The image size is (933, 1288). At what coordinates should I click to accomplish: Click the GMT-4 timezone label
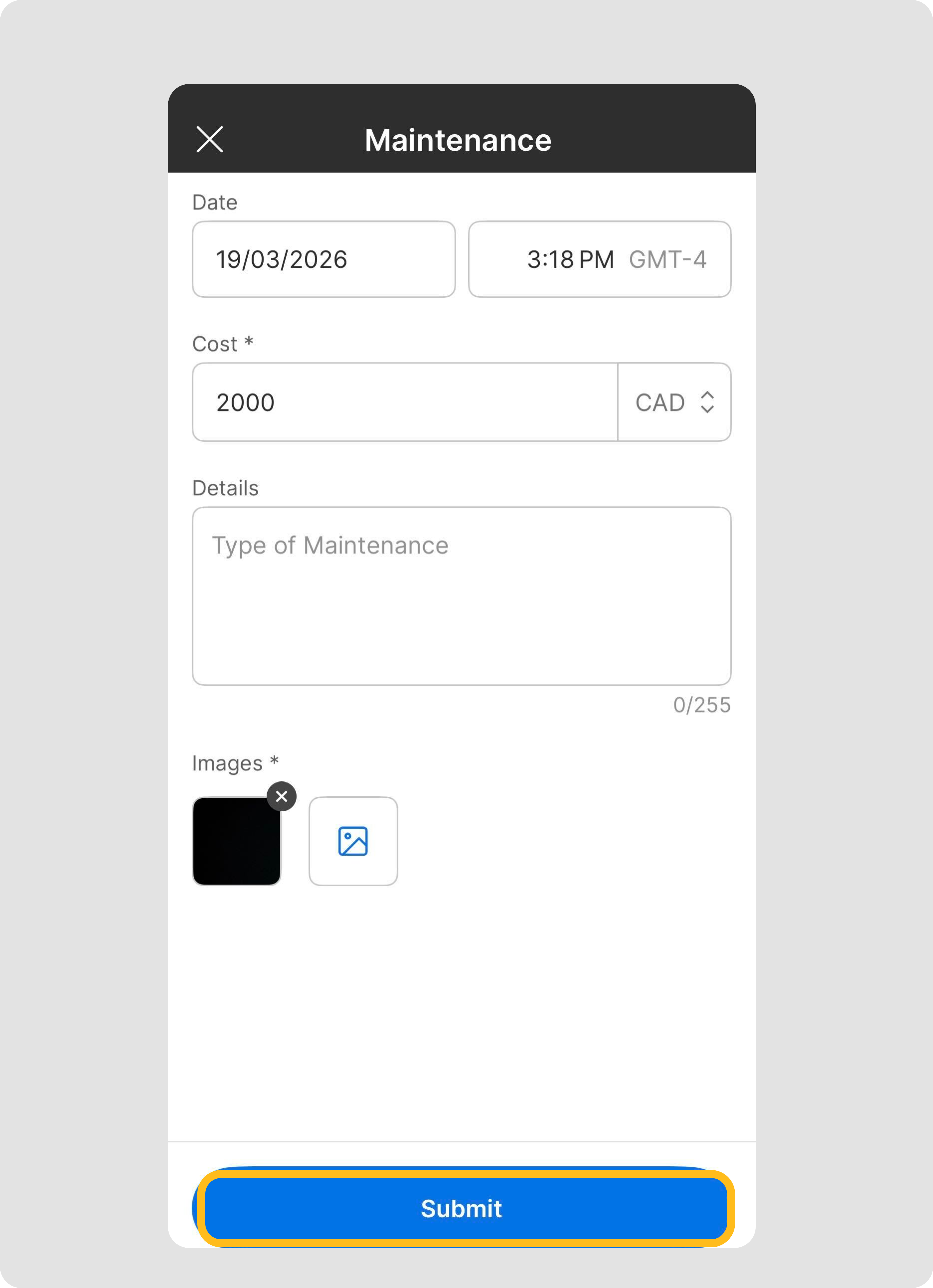(667, 260)
